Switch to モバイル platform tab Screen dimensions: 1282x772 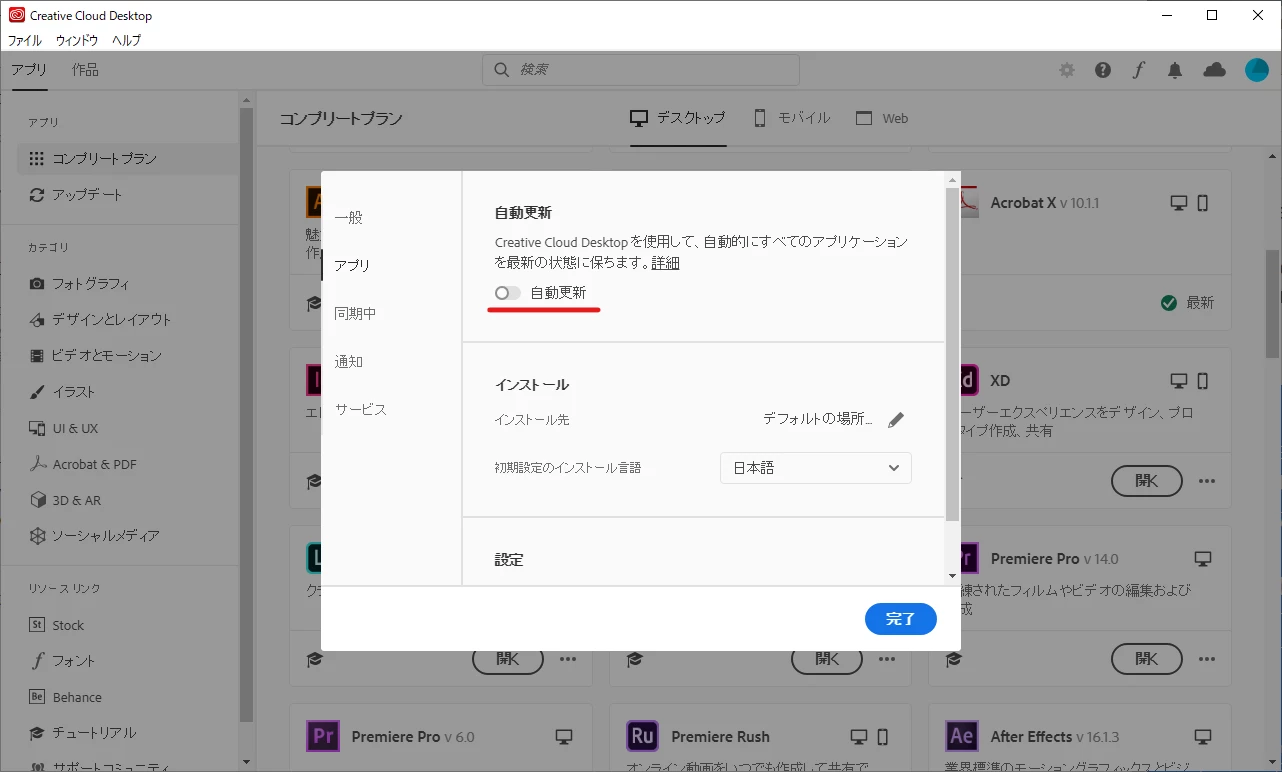click(x=791, y=118)
